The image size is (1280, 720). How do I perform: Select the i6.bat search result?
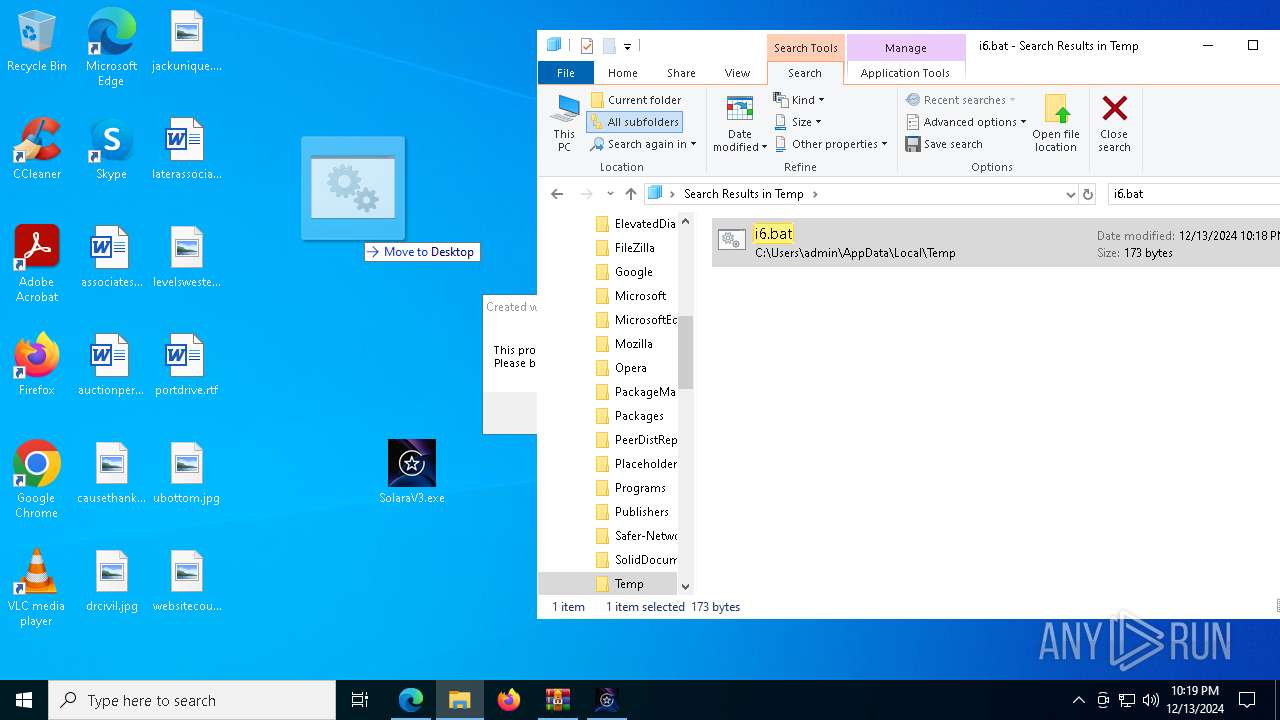point(995,243)
